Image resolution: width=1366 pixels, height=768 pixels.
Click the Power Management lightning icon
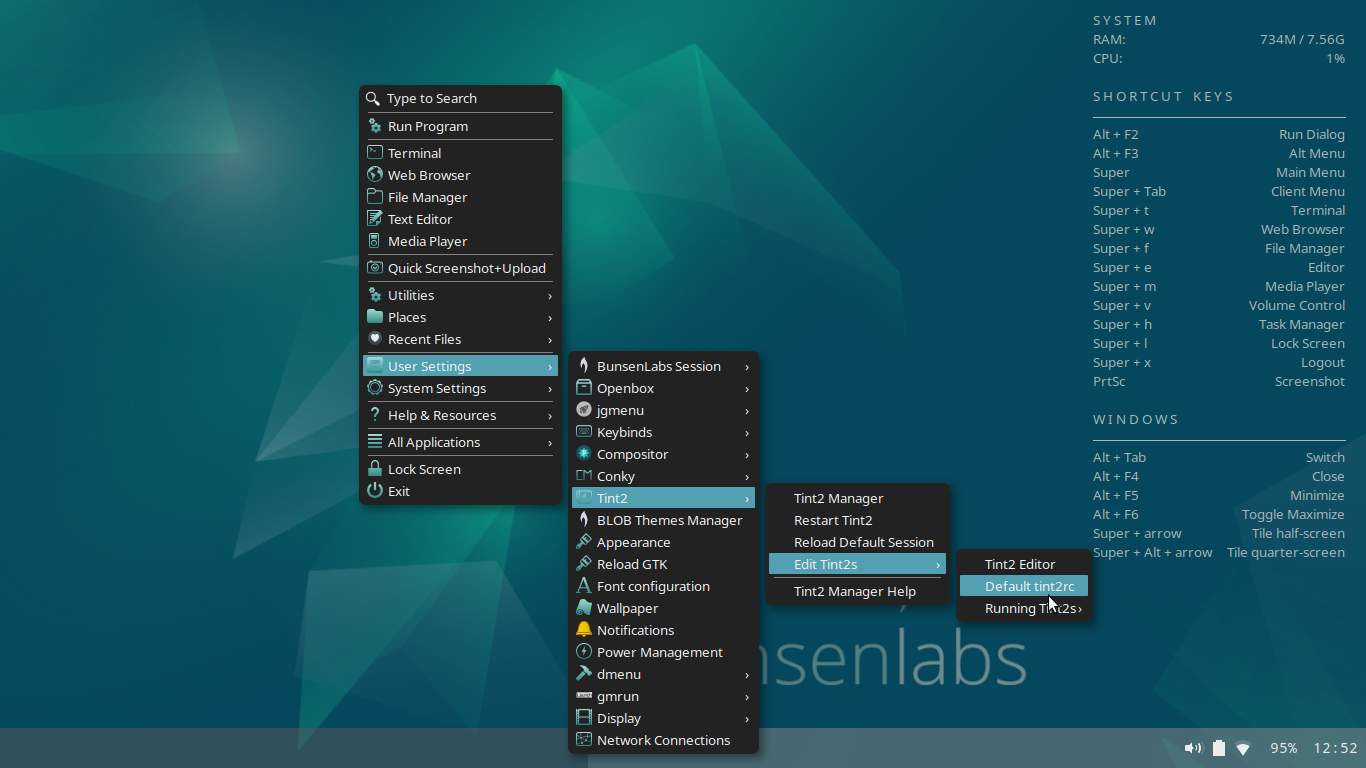tap(584, 652)
